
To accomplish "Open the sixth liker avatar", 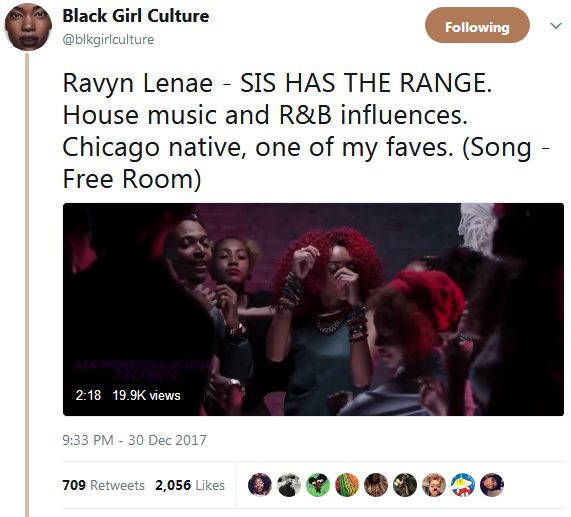I will (405, 485).
